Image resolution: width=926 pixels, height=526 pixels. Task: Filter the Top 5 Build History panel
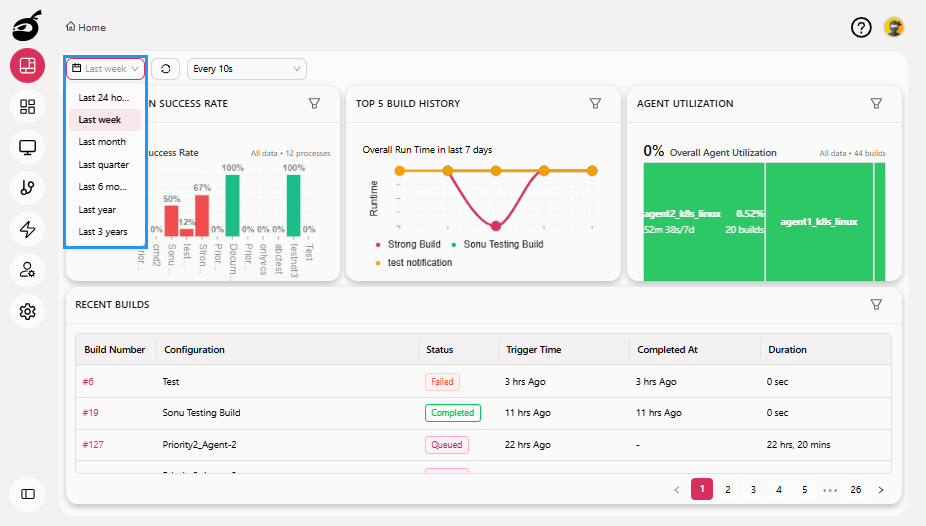pyautogui.click(x=595, y=103)
